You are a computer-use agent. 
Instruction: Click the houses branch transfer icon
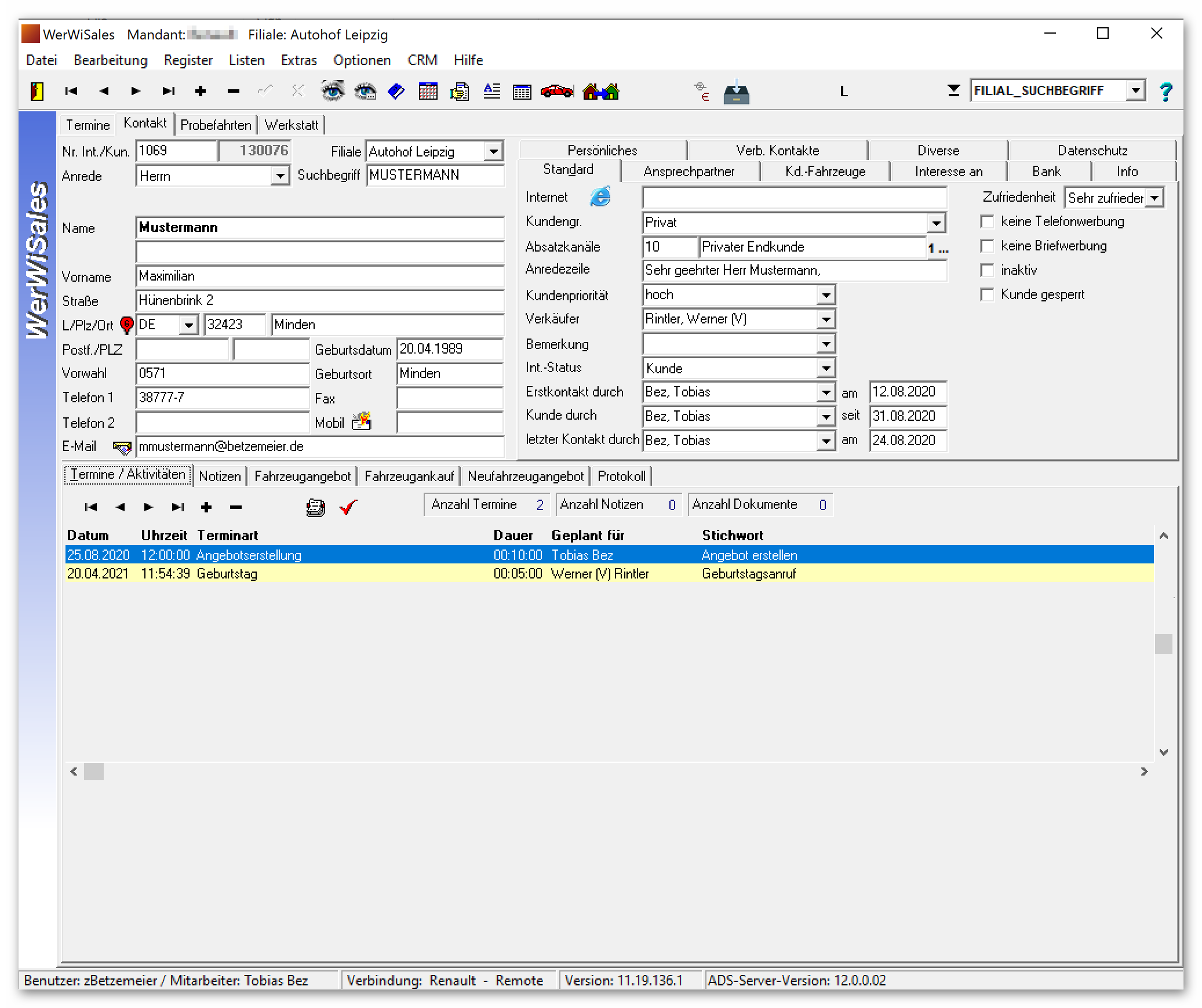coord(601,91)
